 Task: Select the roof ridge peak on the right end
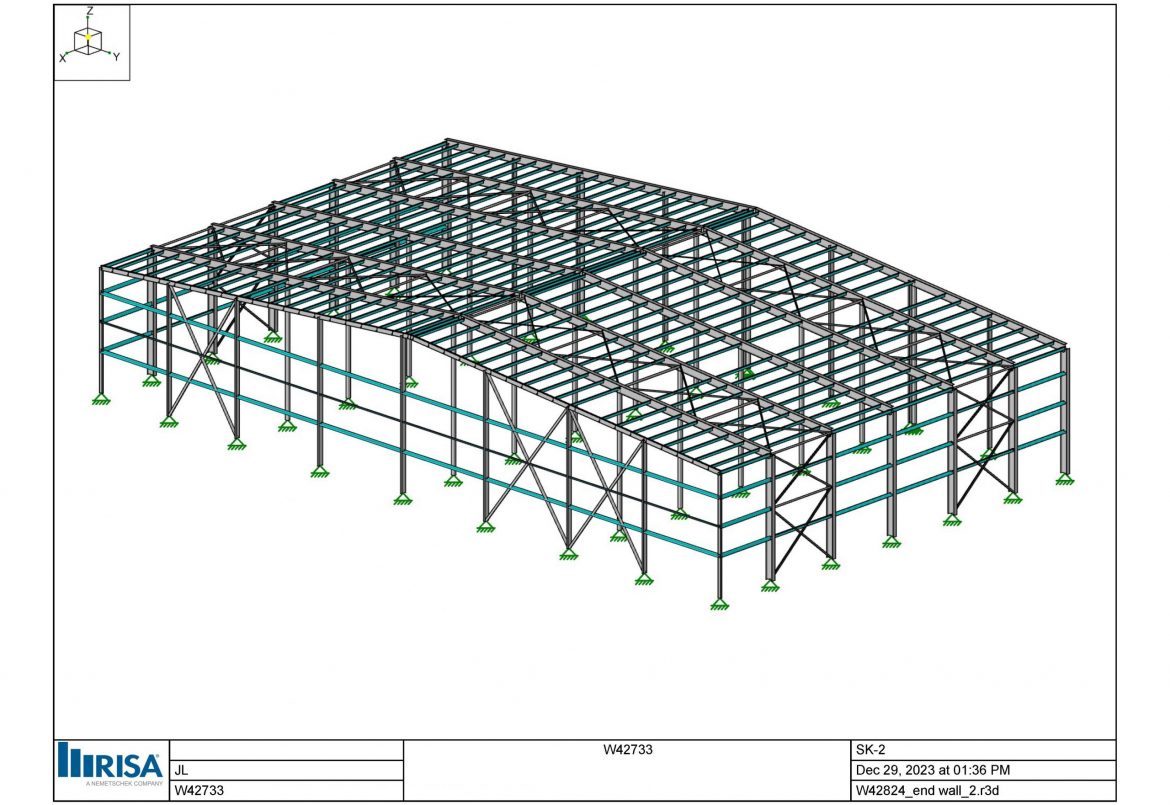click(x=755, y=210)
